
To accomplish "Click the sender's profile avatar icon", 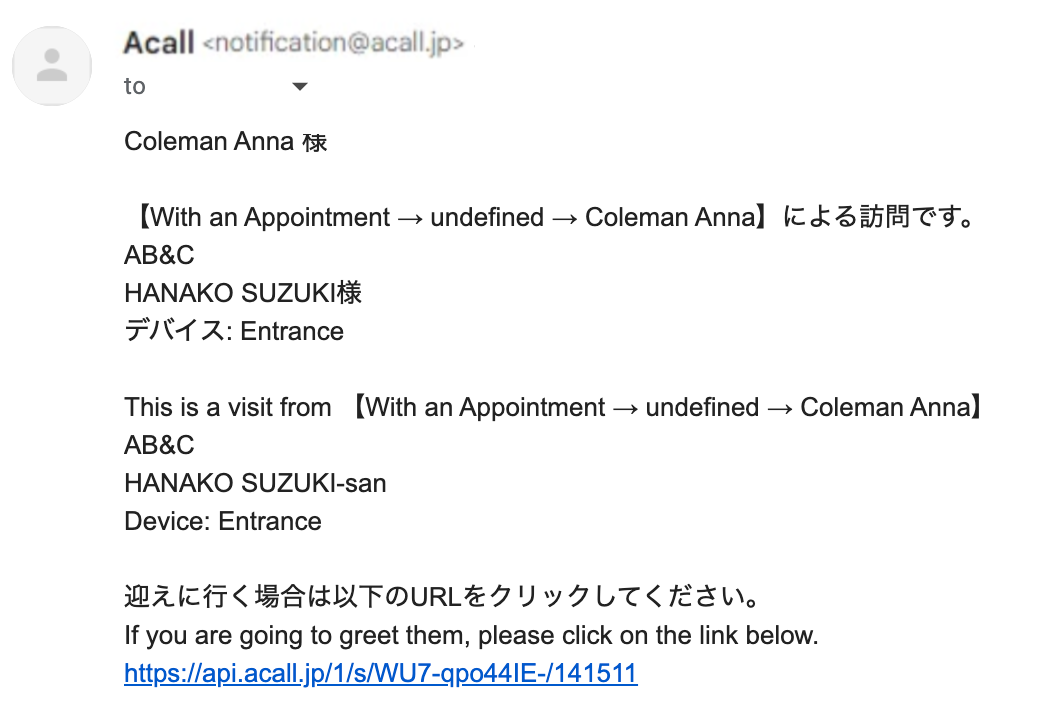I will coord(52,66).
